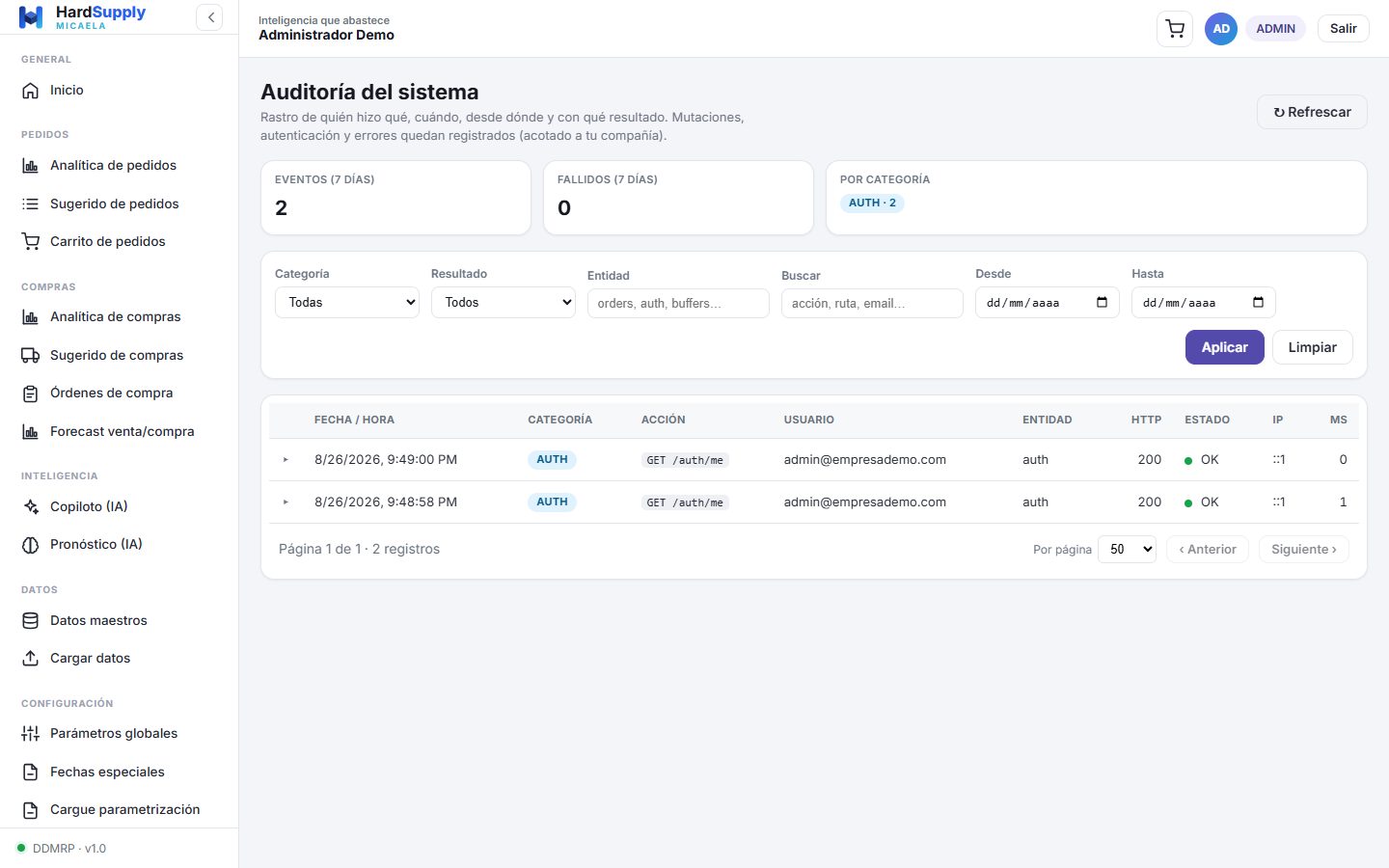Viewport: 1389px width, 868px height.
Task: Open the Categoría dropdown set to Todas
Action: [x=347, y=302]
